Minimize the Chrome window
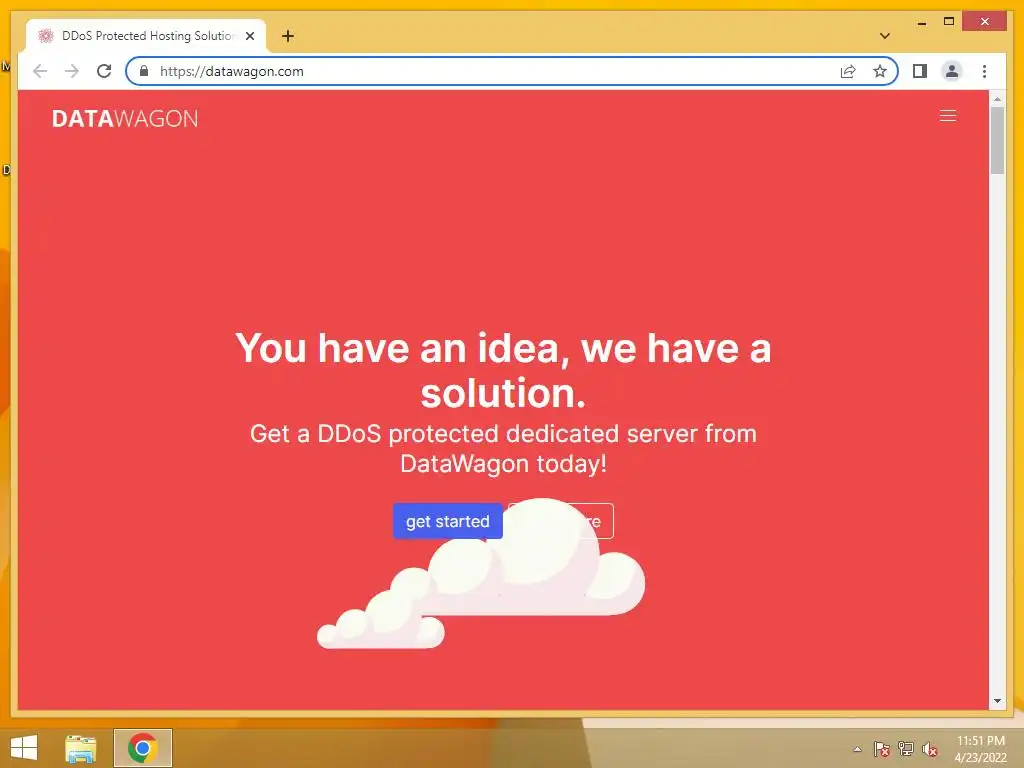This screenshot has height=768, width=1024. pos(921,22)
